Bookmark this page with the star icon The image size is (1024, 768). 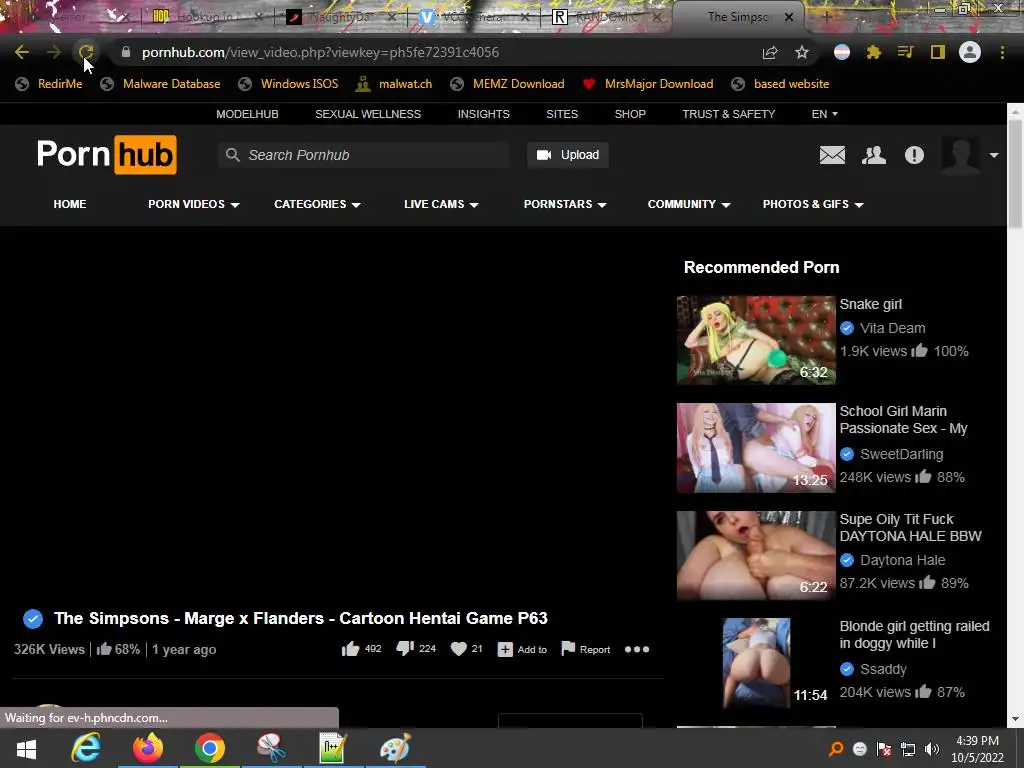(802, 52)
